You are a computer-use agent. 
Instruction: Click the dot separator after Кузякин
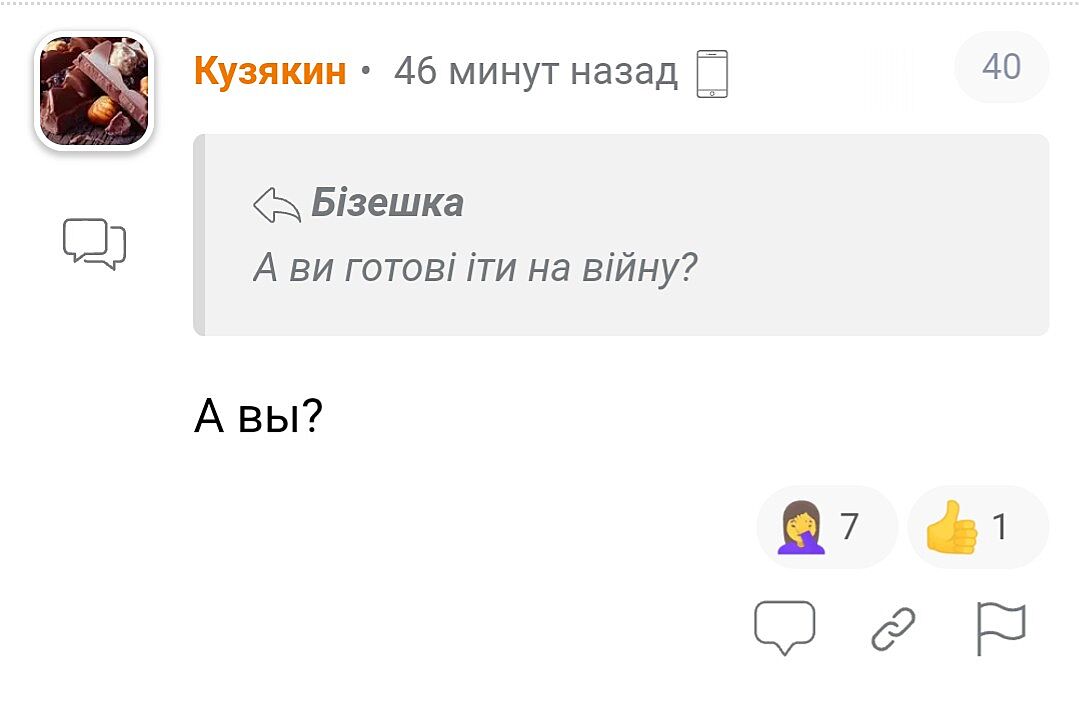click(x=366, y=72)
